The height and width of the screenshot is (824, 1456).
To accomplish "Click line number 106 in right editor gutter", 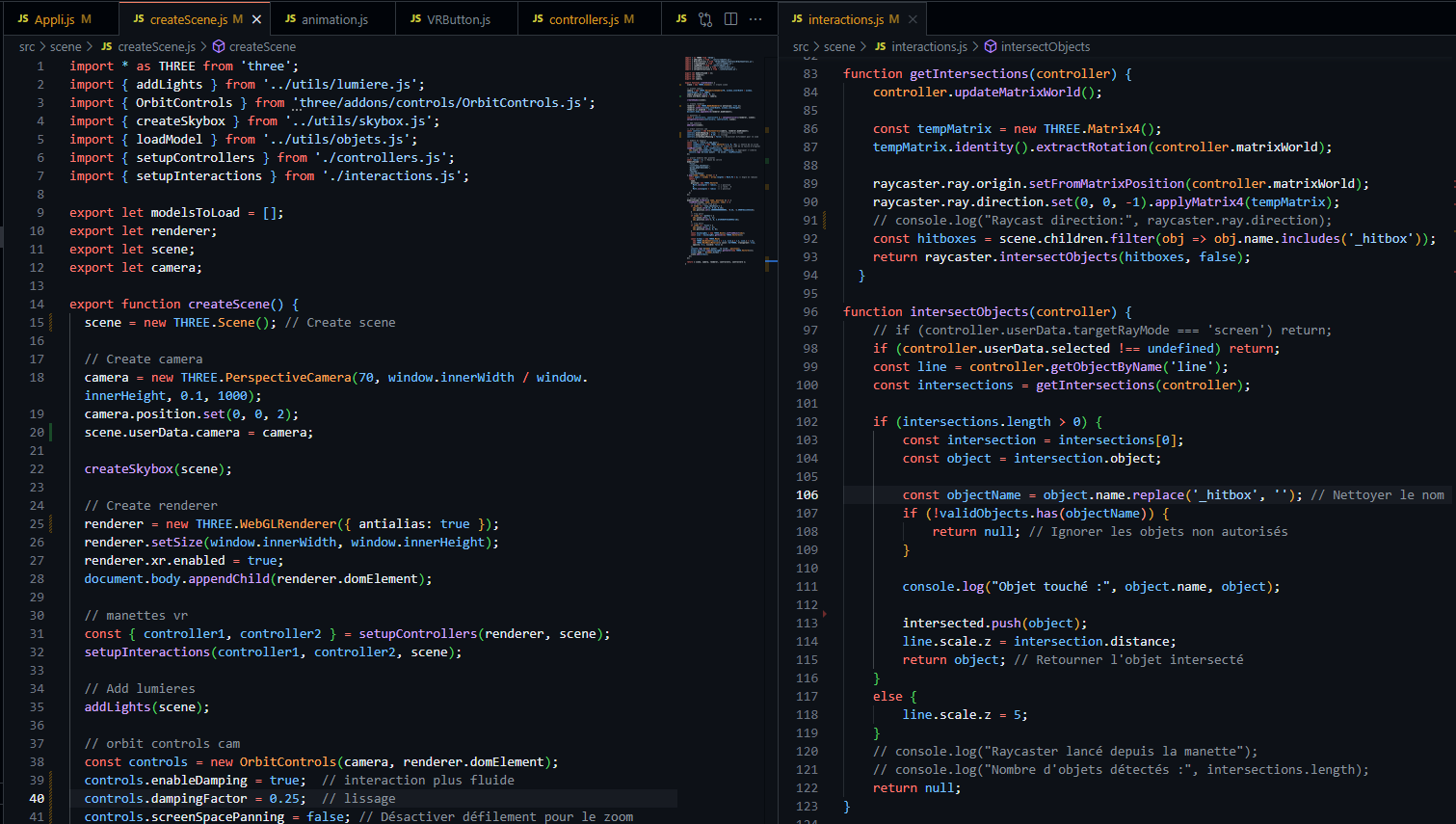I will 807,494.
